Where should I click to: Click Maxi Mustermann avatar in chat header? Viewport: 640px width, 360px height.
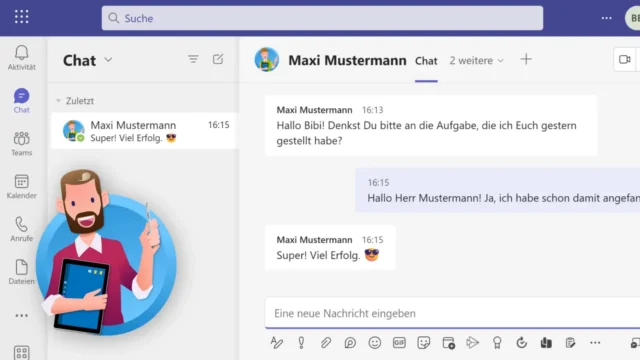tap(267, 60)
